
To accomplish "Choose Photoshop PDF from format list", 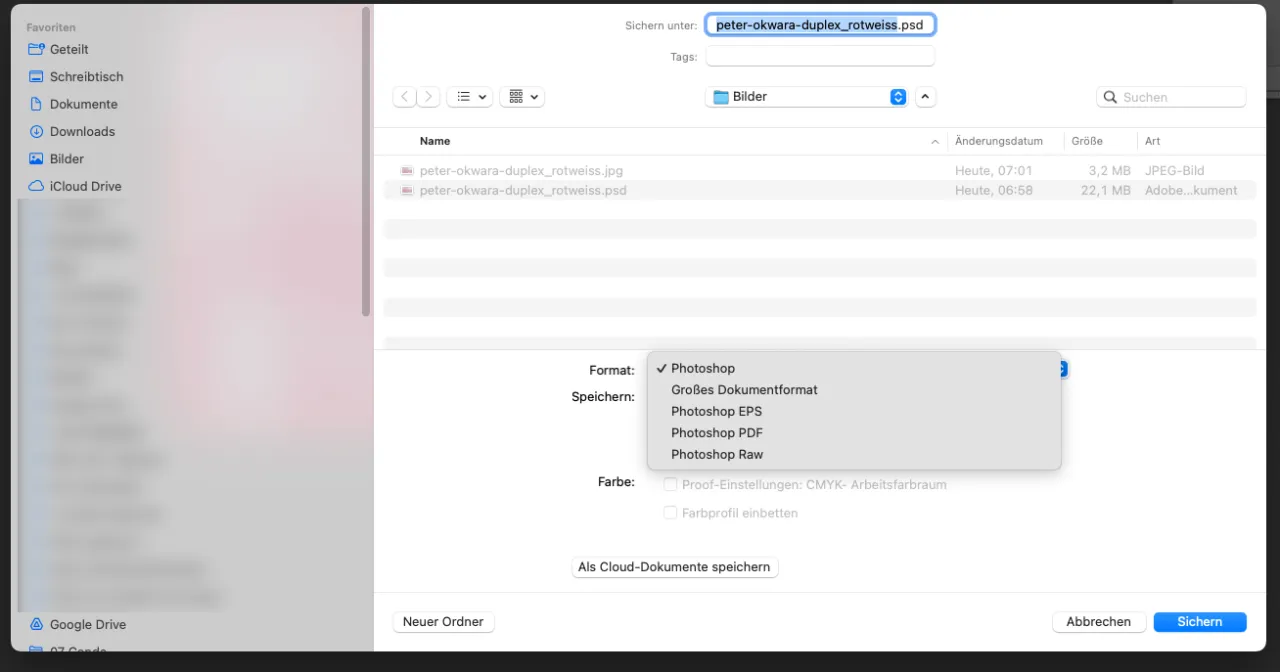I will coord(717,433).
